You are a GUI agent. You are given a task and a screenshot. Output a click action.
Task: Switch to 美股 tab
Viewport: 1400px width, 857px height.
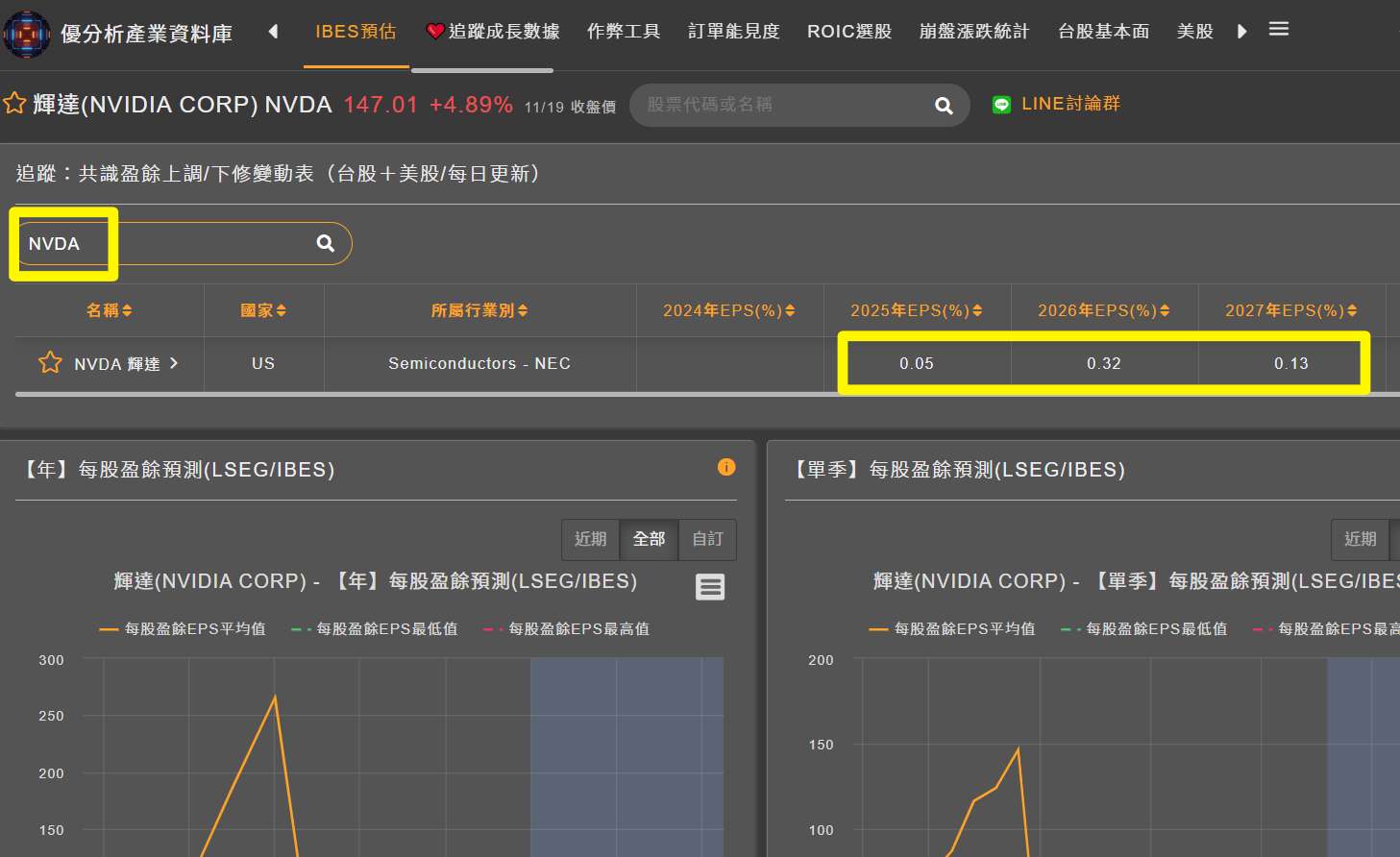pos(1195,32)
